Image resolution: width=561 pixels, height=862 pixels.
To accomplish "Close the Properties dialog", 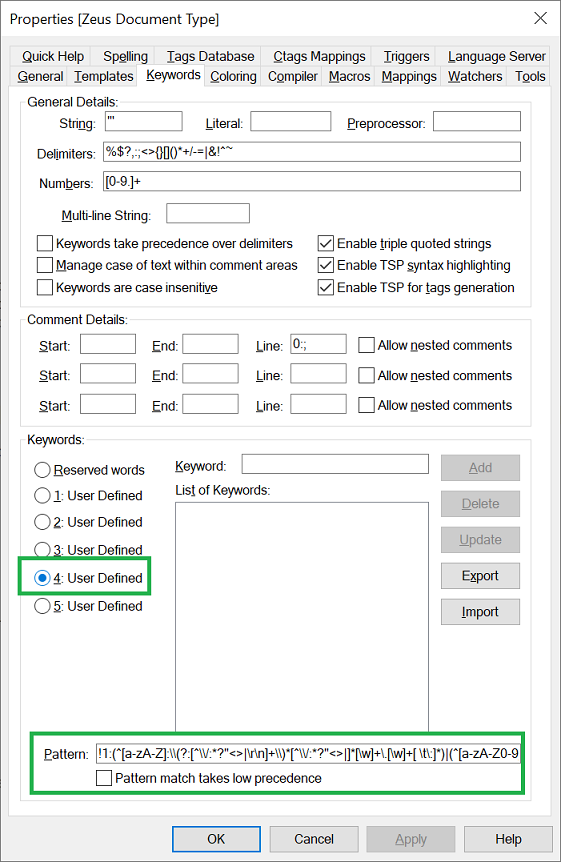I will [x=541, y=18].
